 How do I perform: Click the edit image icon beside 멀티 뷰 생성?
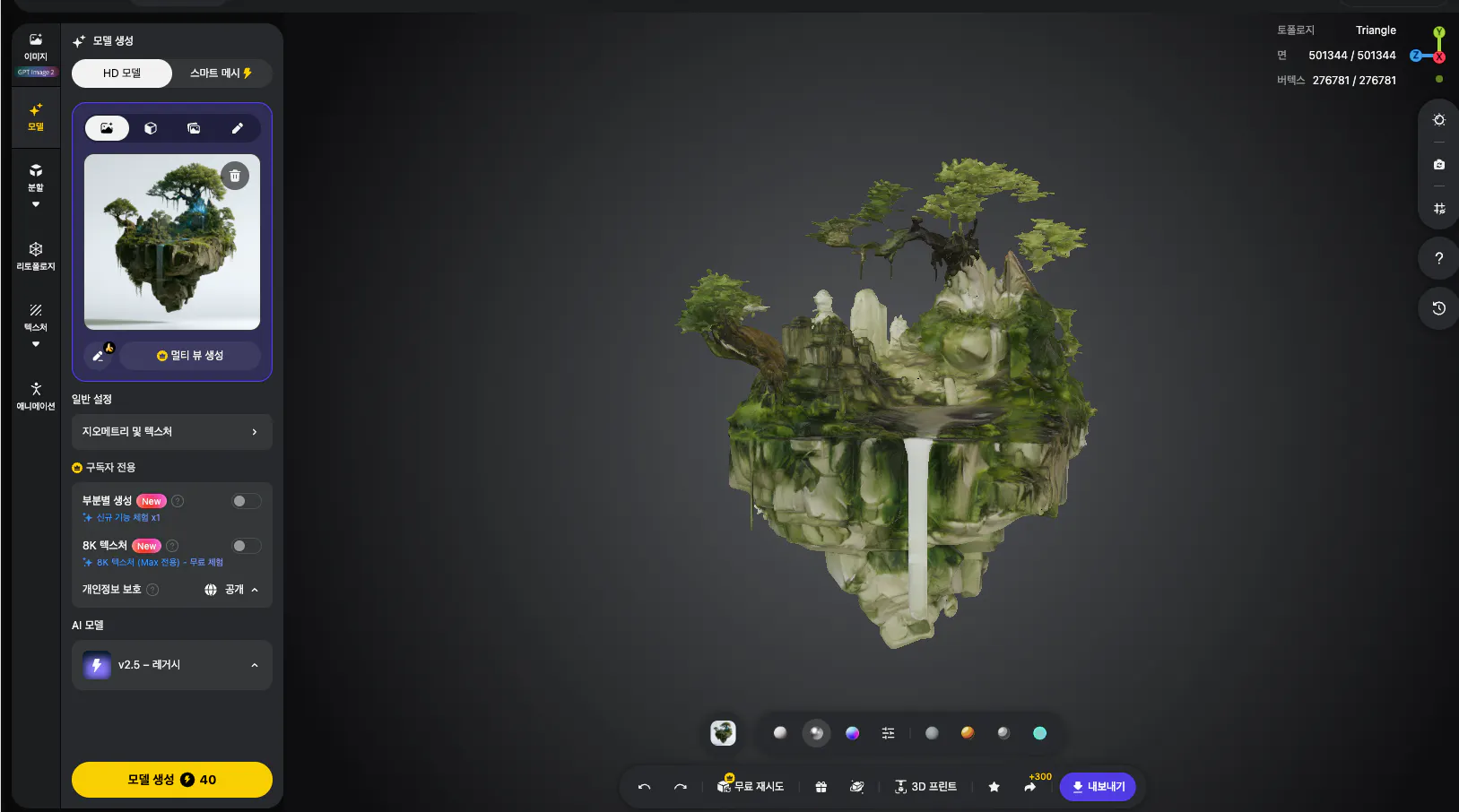[x=100, y=355]
